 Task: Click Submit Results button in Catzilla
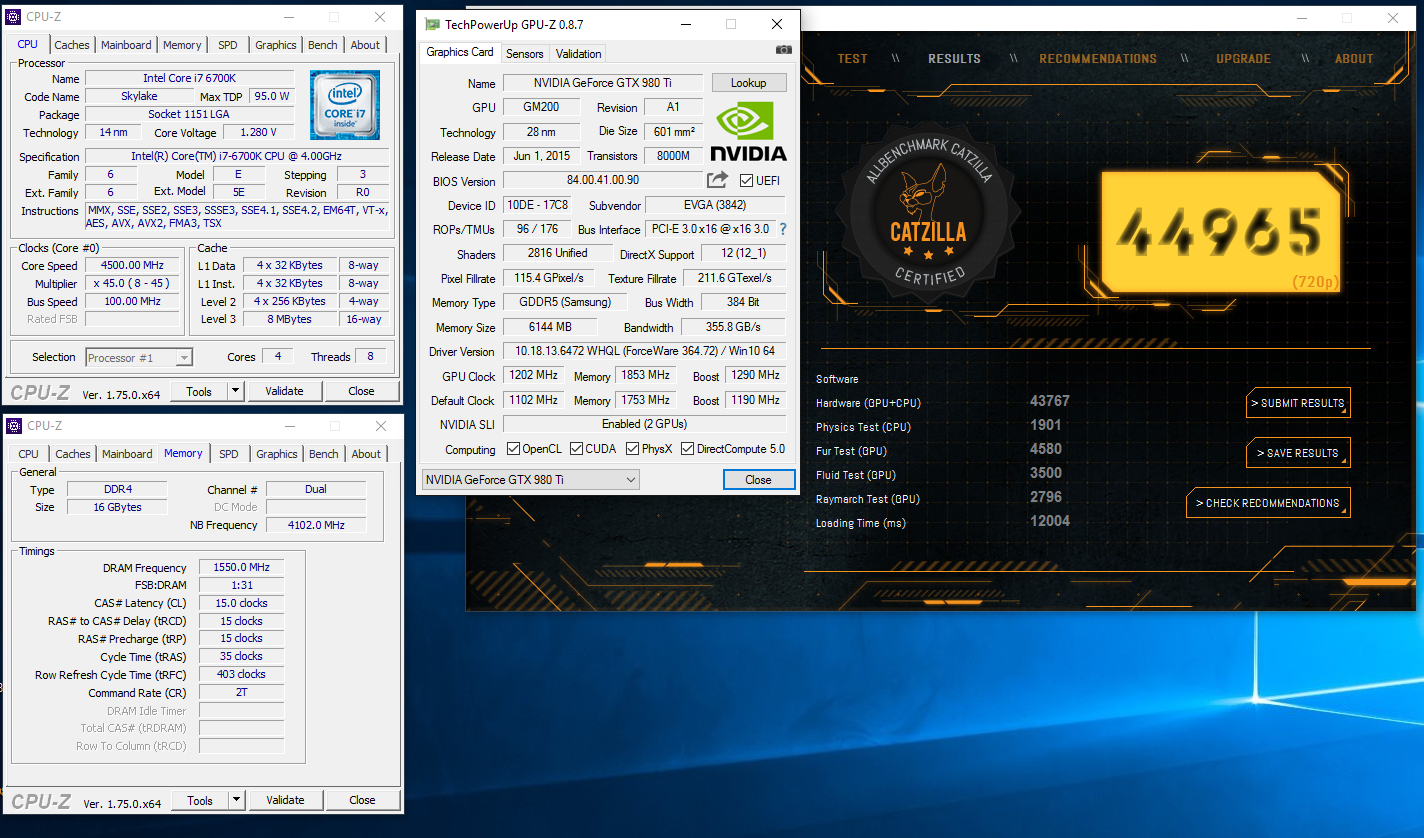pyautogui.click(x=1298, y=403)
